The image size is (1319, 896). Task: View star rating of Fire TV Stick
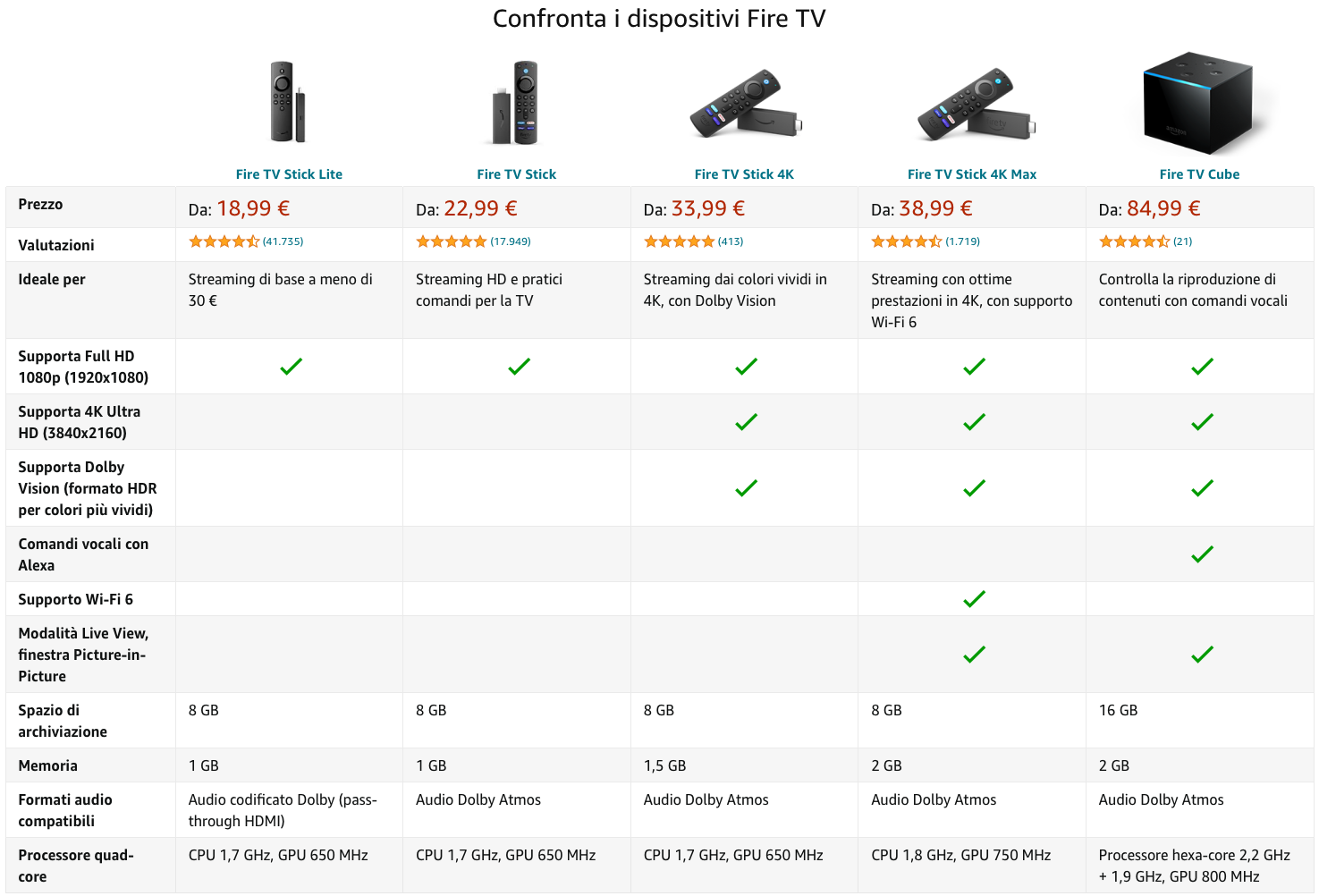pos(452,241)
